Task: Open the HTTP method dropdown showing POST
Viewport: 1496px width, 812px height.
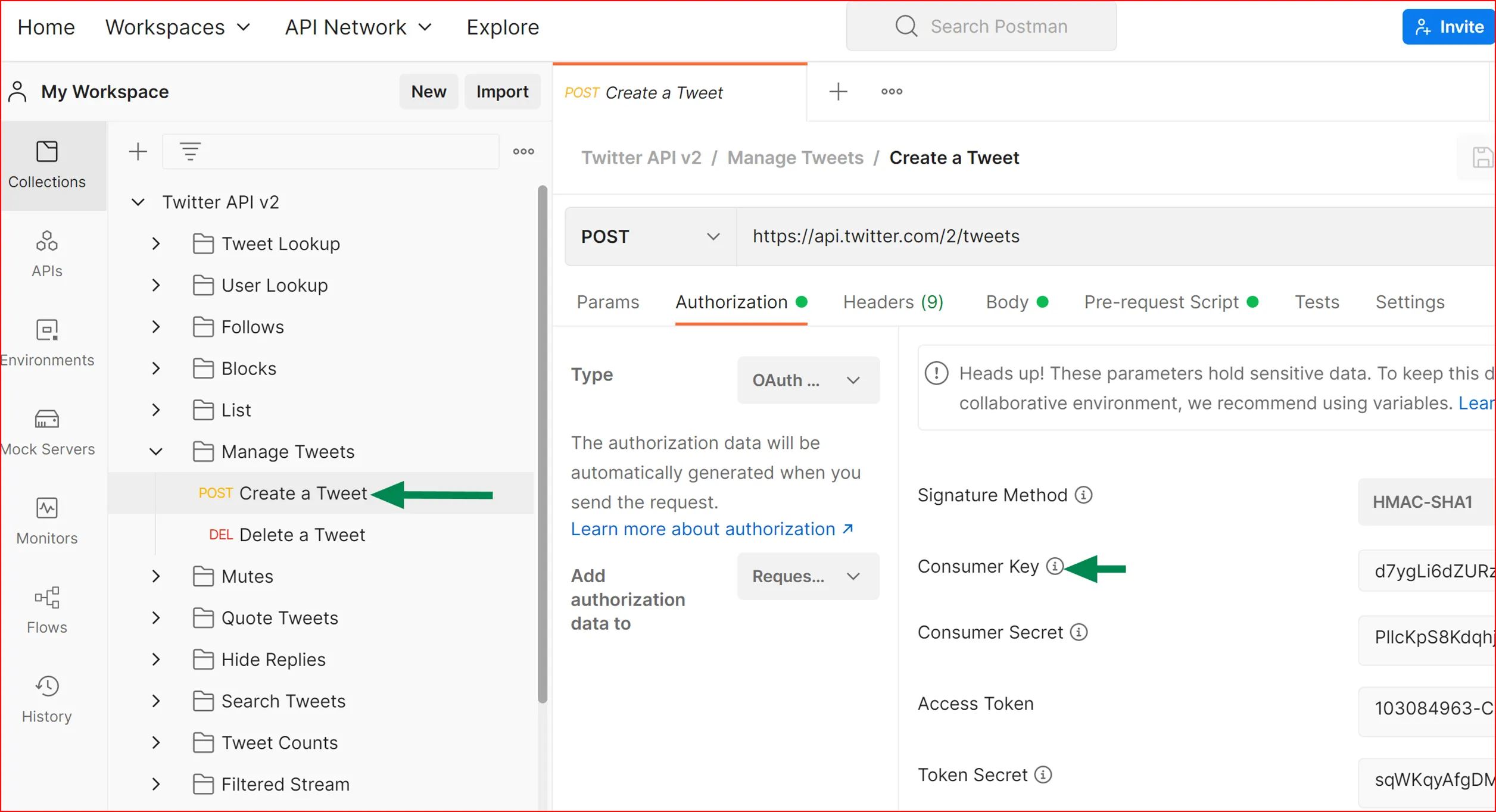Action: tap(650, 236)
